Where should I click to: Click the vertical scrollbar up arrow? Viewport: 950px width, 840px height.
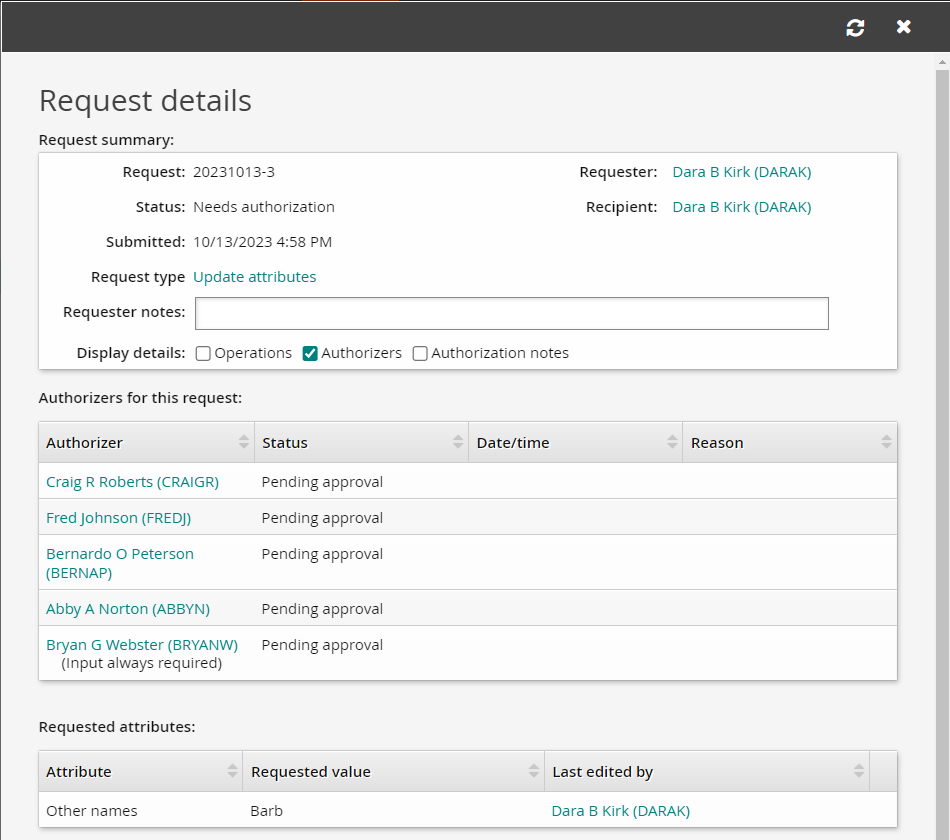pyautogui.click(x=942, y=61)
